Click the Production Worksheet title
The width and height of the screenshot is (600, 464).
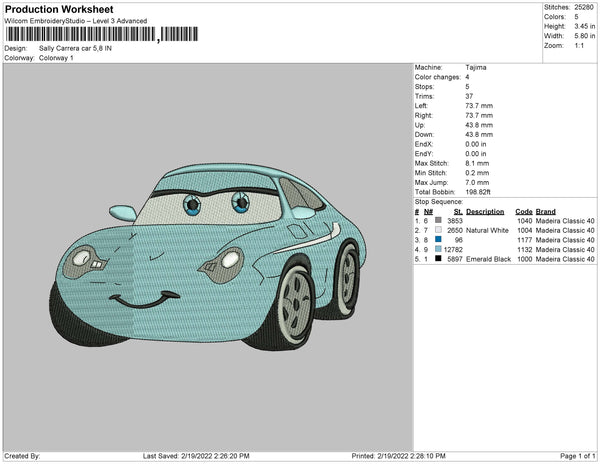click(x=59, y=9)
